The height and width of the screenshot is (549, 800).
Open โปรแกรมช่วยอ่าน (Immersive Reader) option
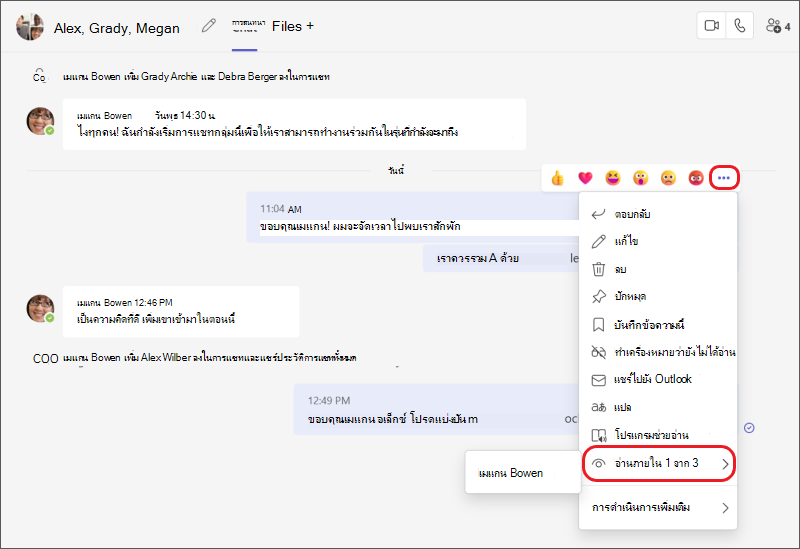click(658, 435)
